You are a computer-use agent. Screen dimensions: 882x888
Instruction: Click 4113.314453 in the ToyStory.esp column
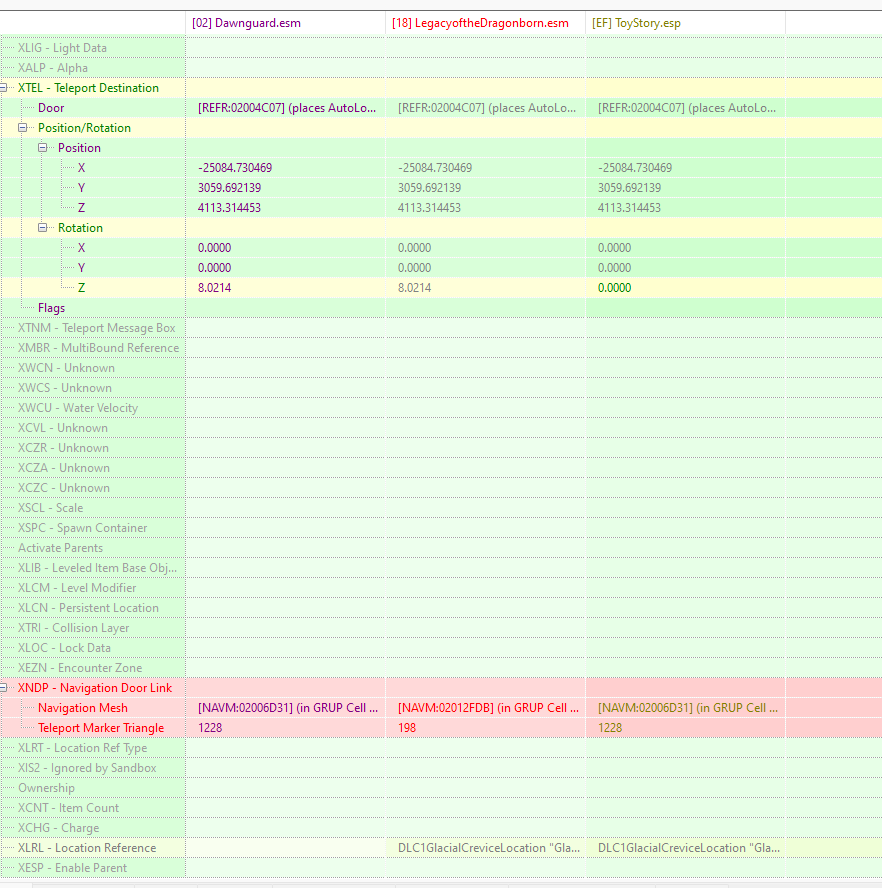pyautogui.click(x=629, y=208)
